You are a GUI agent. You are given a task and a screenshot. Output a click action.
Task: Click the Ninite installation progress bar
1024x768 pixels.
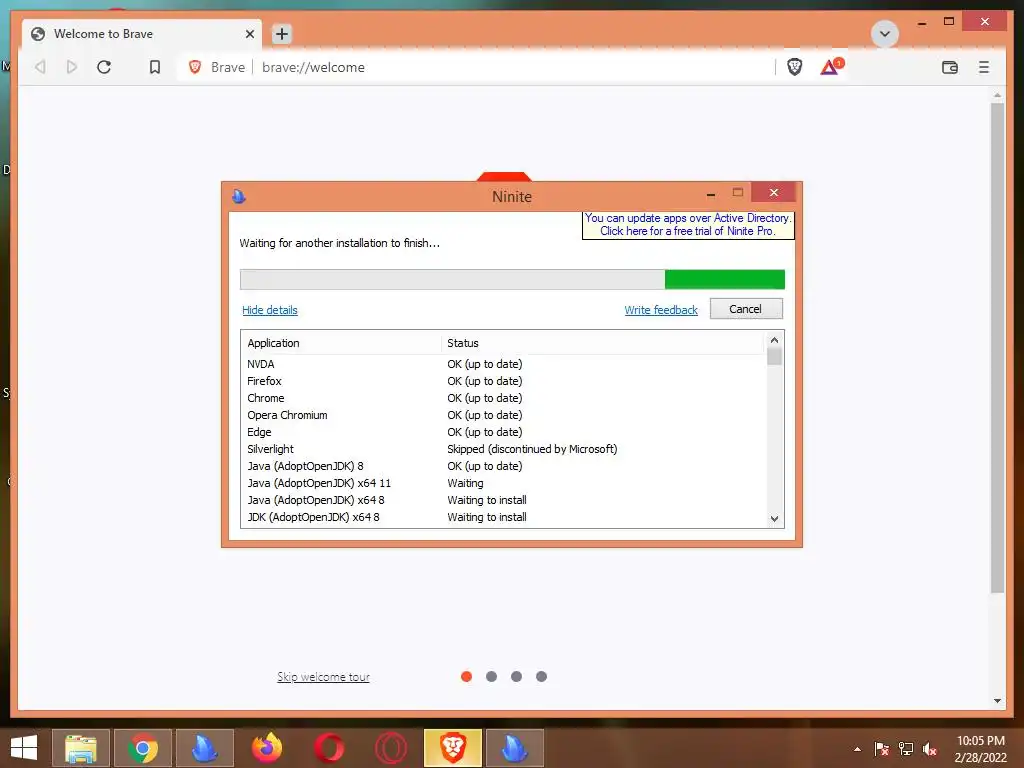[512, 280]
